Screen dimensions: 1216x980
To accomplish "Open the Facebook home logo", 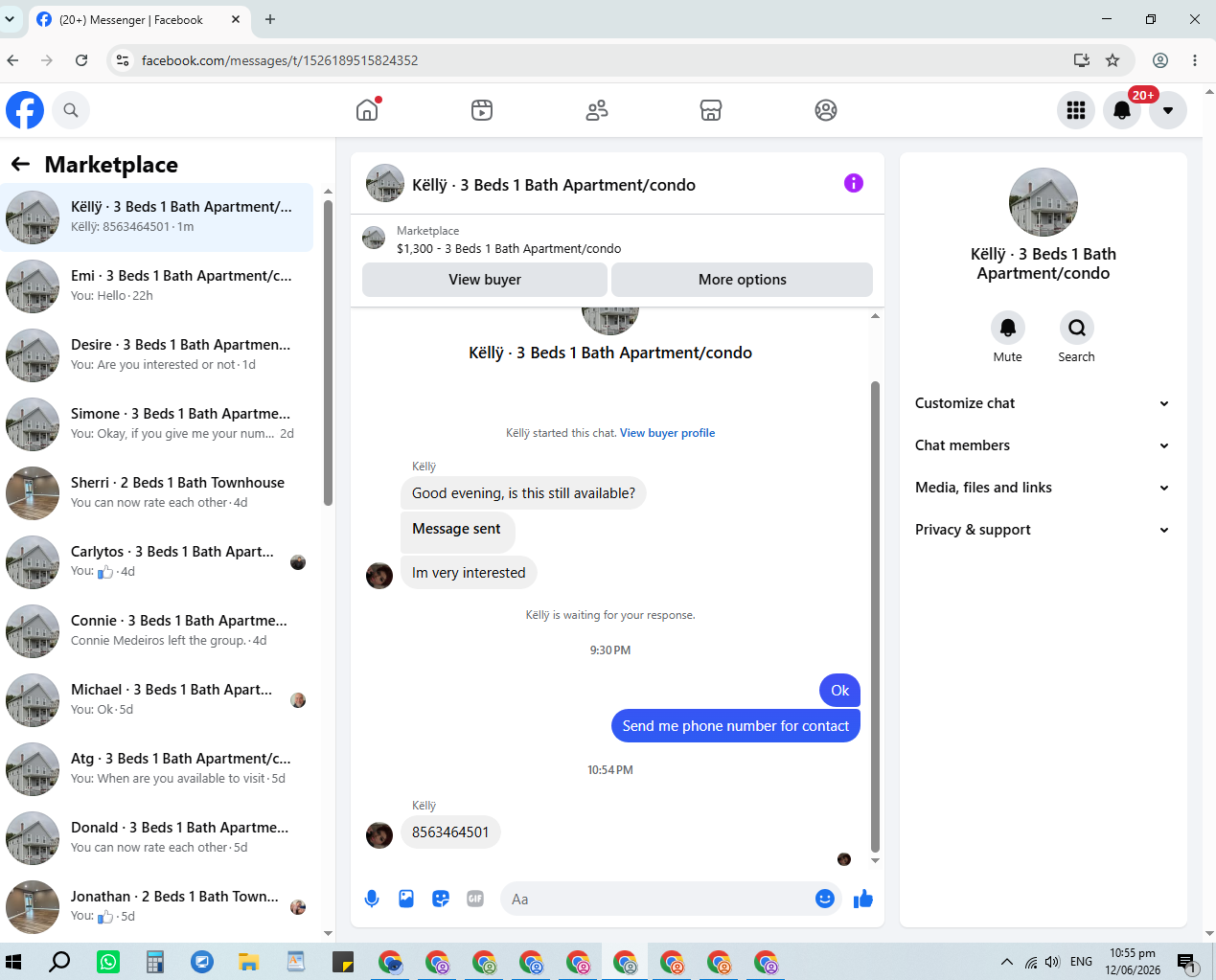I will 25,110.
